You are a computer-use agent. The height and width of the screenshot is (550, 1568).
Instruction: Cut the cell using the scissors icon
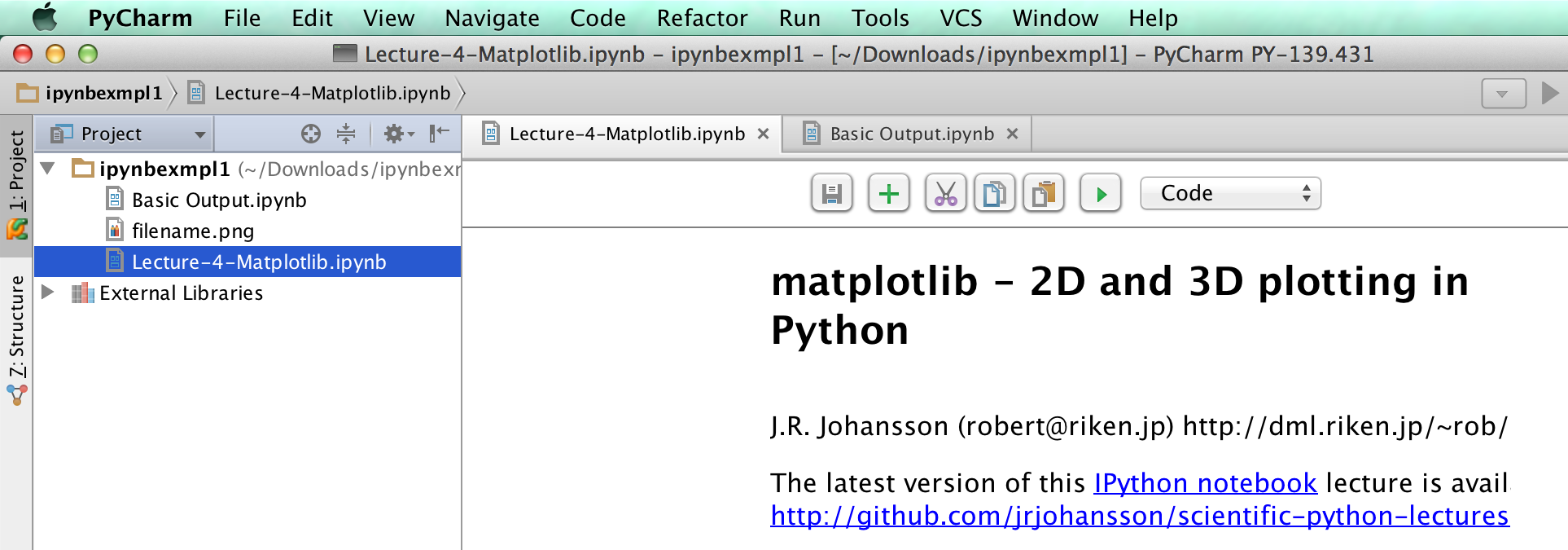pos(945,194)
